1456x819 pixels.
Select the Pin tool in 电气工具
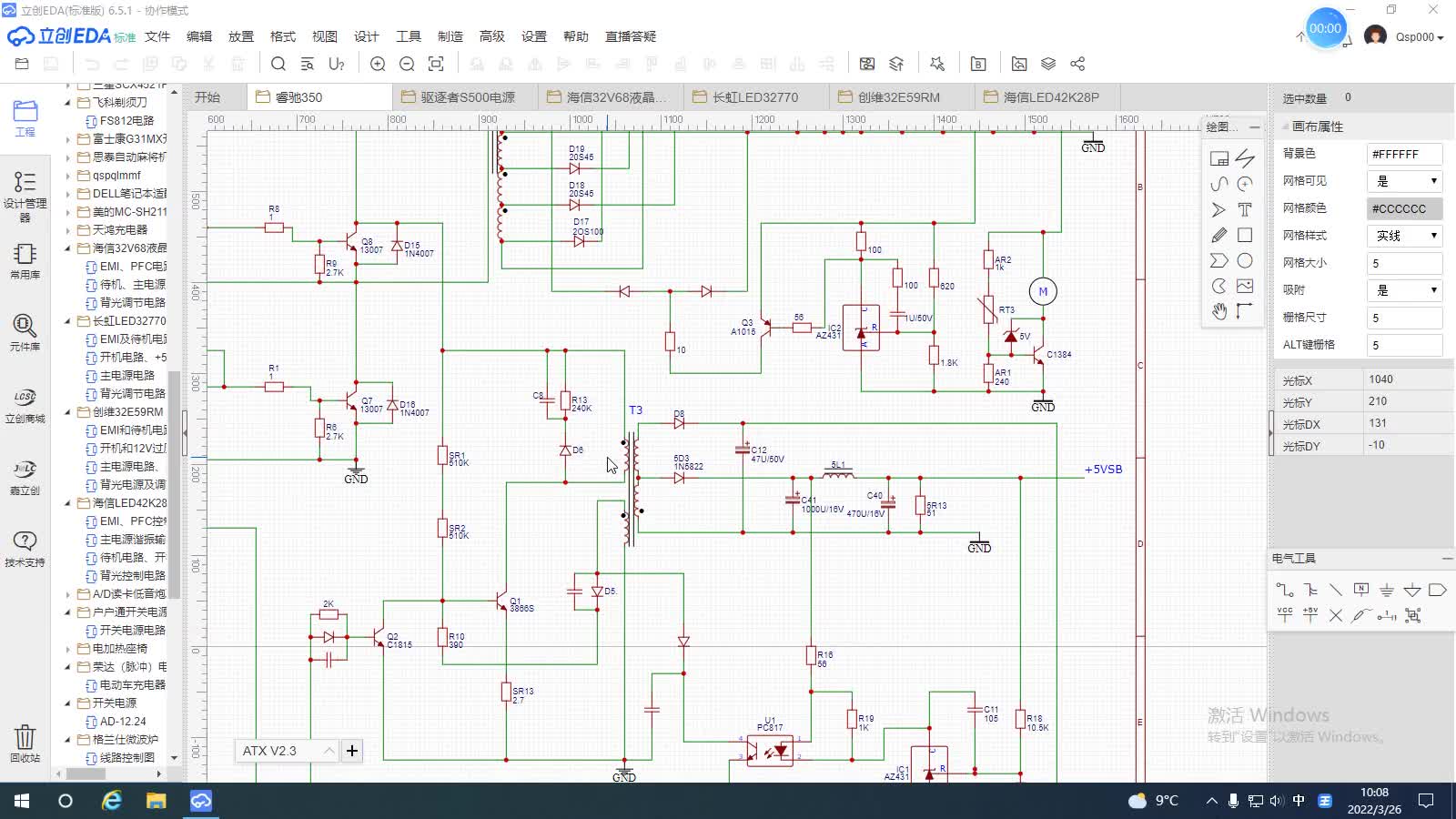pos(1387,615)
